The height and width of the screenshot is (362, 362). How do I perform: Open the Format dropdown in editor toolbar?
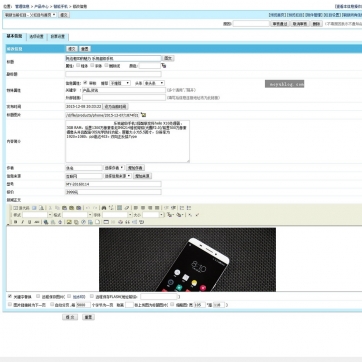coord(77,215)
